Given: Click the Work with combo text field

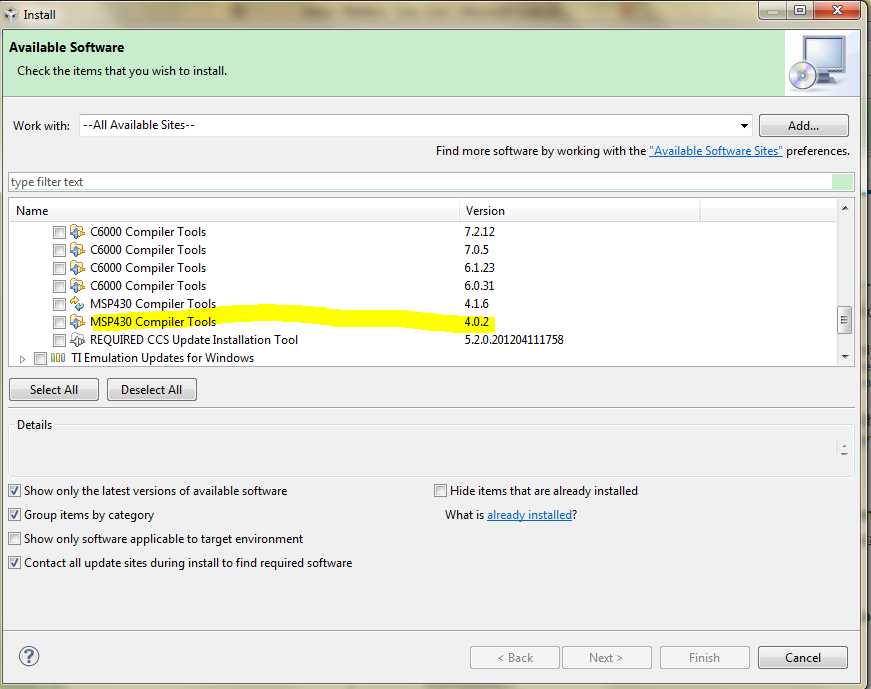Looking at the screenshot, I should pos(408,126).
